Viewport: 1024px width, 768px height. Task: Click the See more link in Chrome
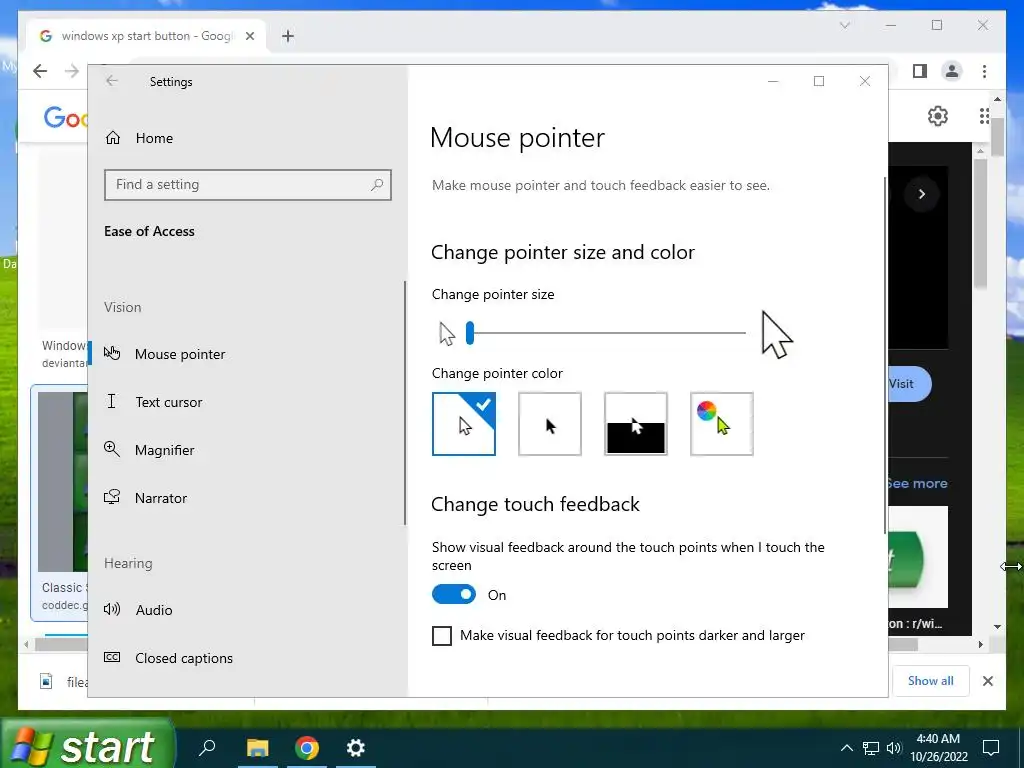point(918,483)
